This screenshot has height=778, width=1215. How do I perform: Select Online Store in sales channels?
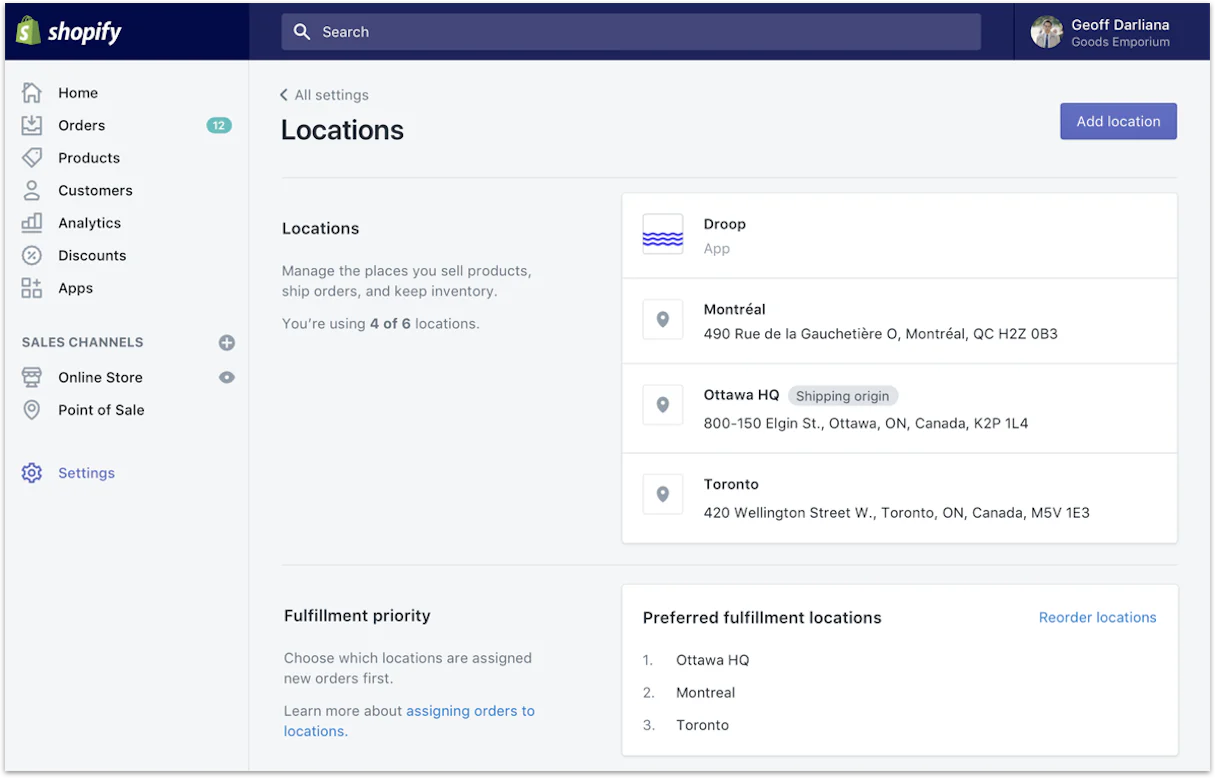(98, 377)
